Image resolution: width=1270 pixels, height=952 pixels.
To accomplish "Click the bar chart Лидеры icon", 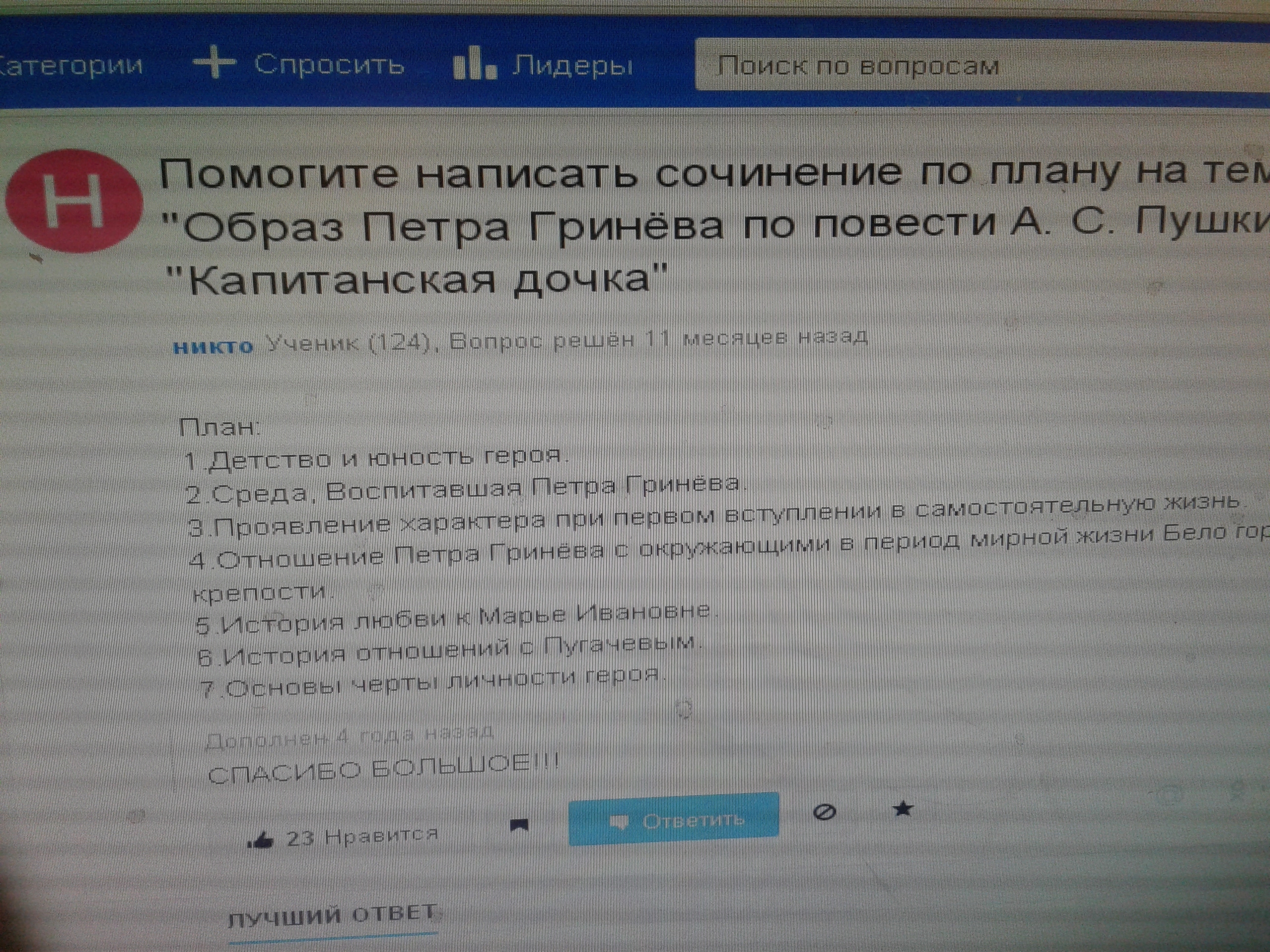I will point(474,64).
